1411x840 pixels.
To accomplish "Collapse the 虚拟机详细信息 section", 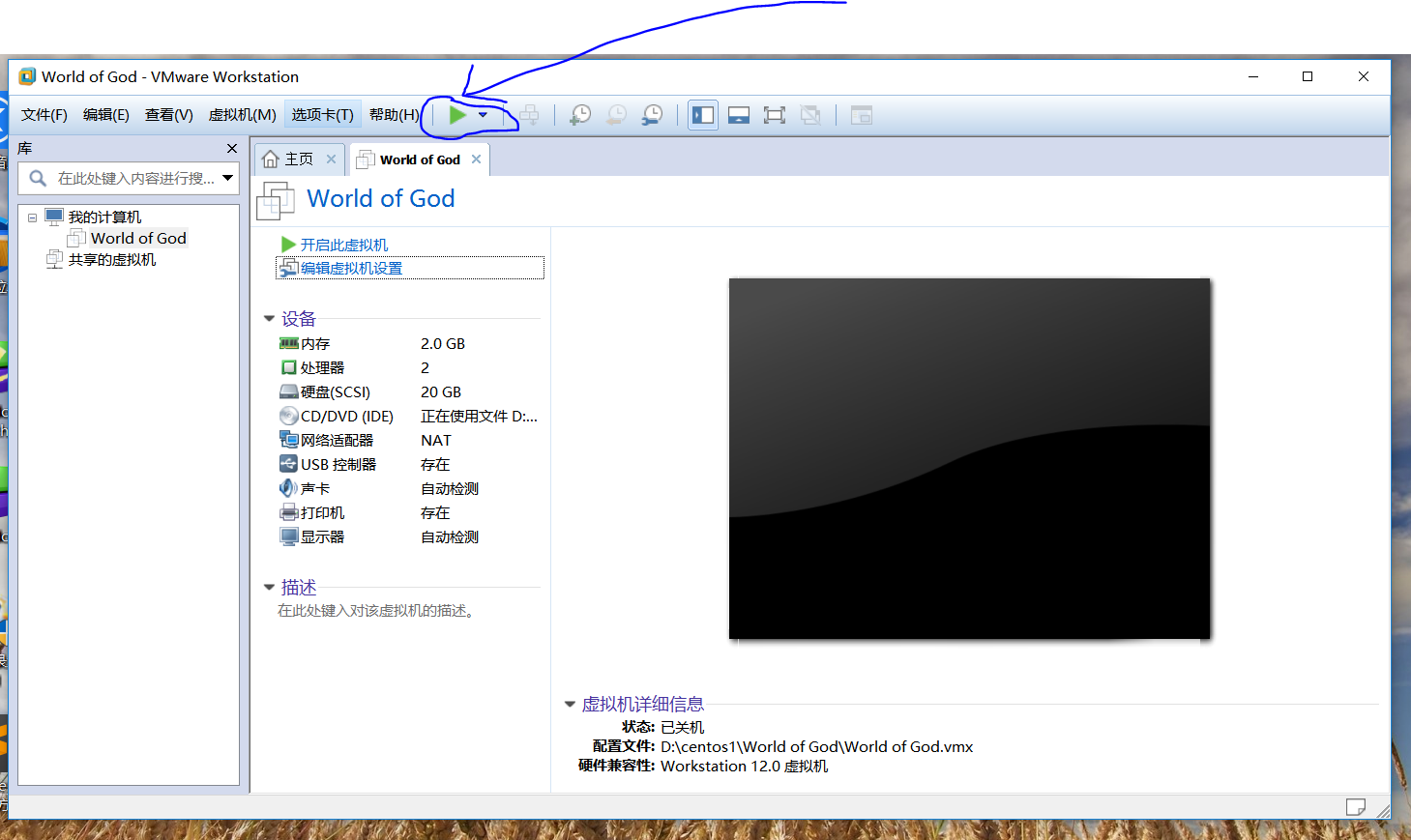I will tap(570, 705).
